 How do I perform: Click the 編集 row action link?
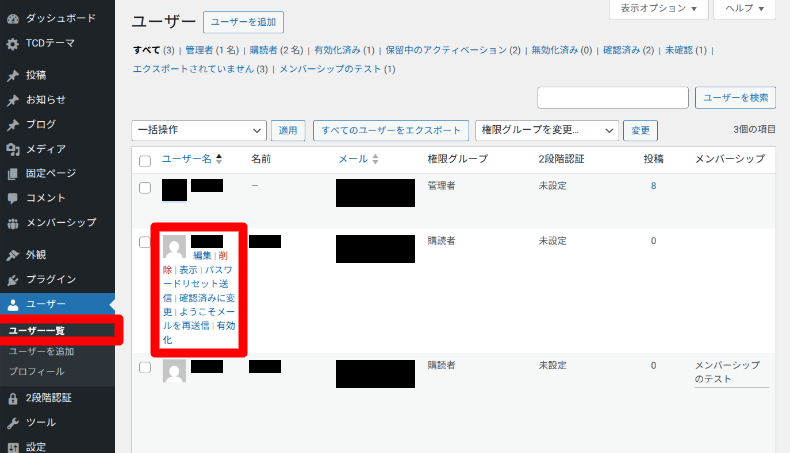202,256
